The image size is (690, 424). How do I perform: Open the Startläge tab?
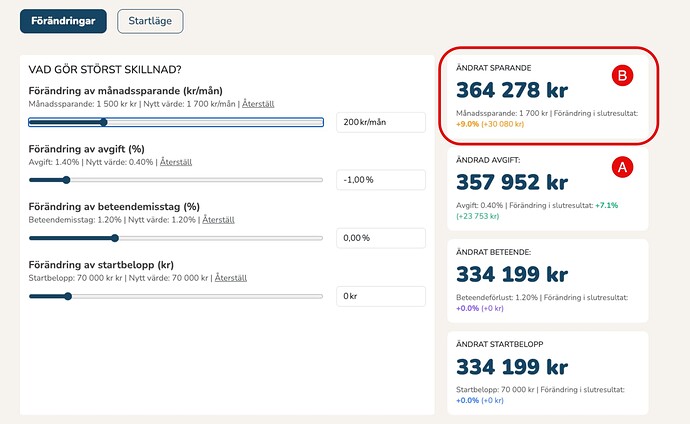pos(150,21)
